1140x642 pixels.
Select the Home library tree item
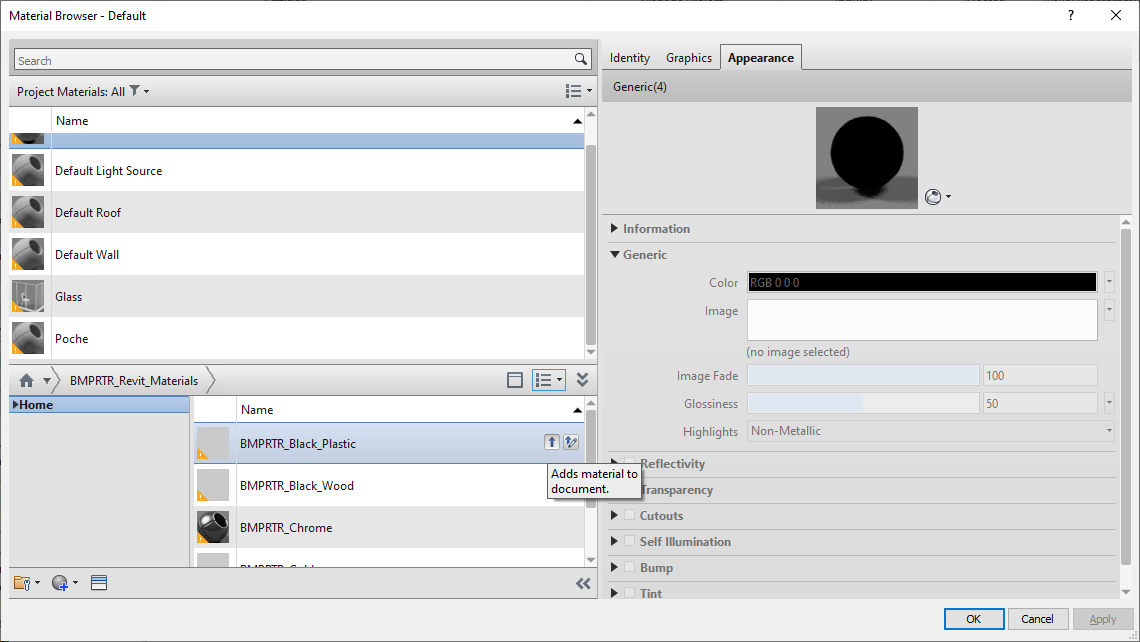click(100, 405)
